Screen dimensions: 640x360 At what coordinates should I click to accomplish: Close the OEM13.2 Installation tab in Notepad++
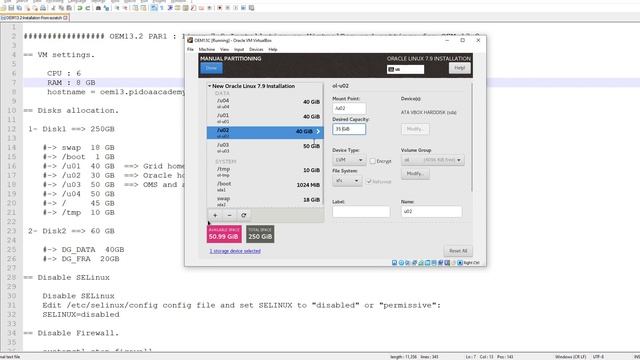pyautogui.click(x=65, y=18)
